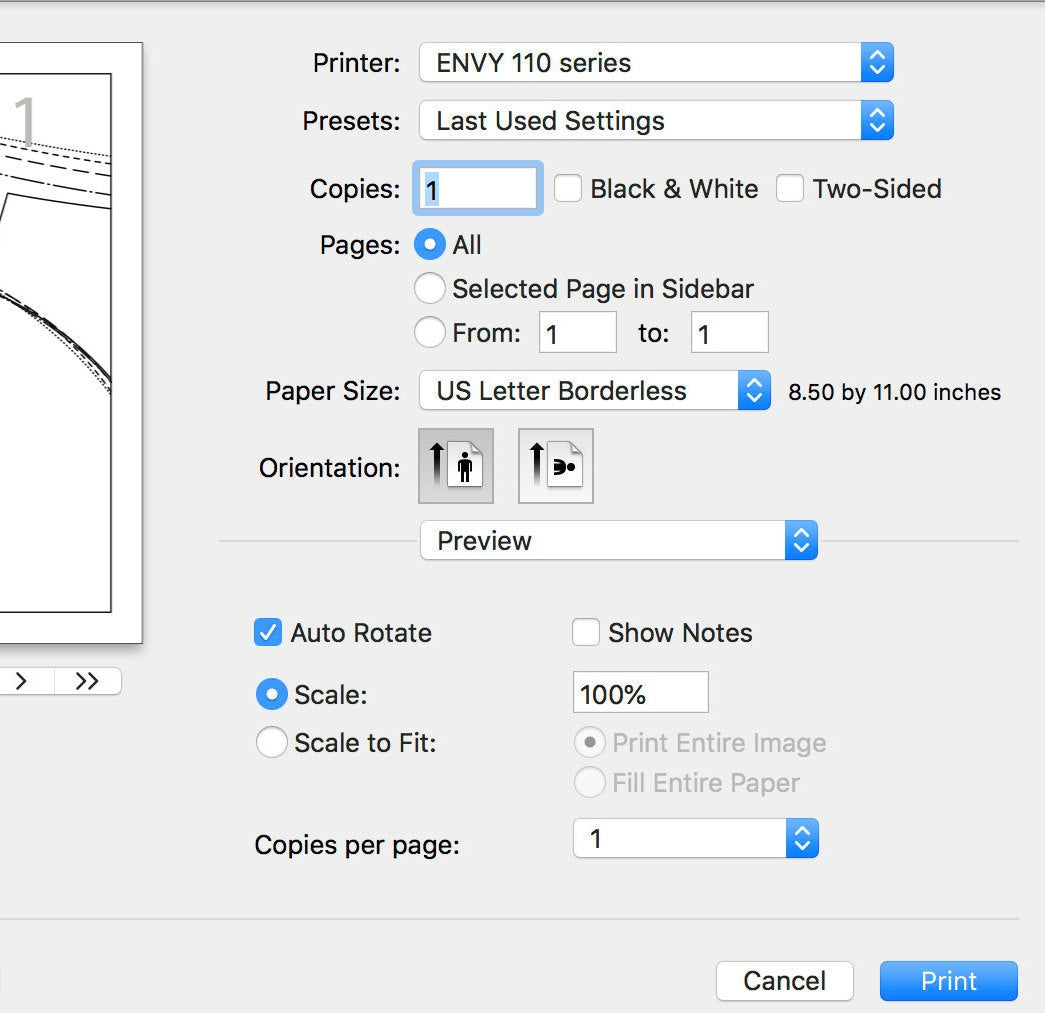
Task: Select landscape orientation icon
Action: 555,466
